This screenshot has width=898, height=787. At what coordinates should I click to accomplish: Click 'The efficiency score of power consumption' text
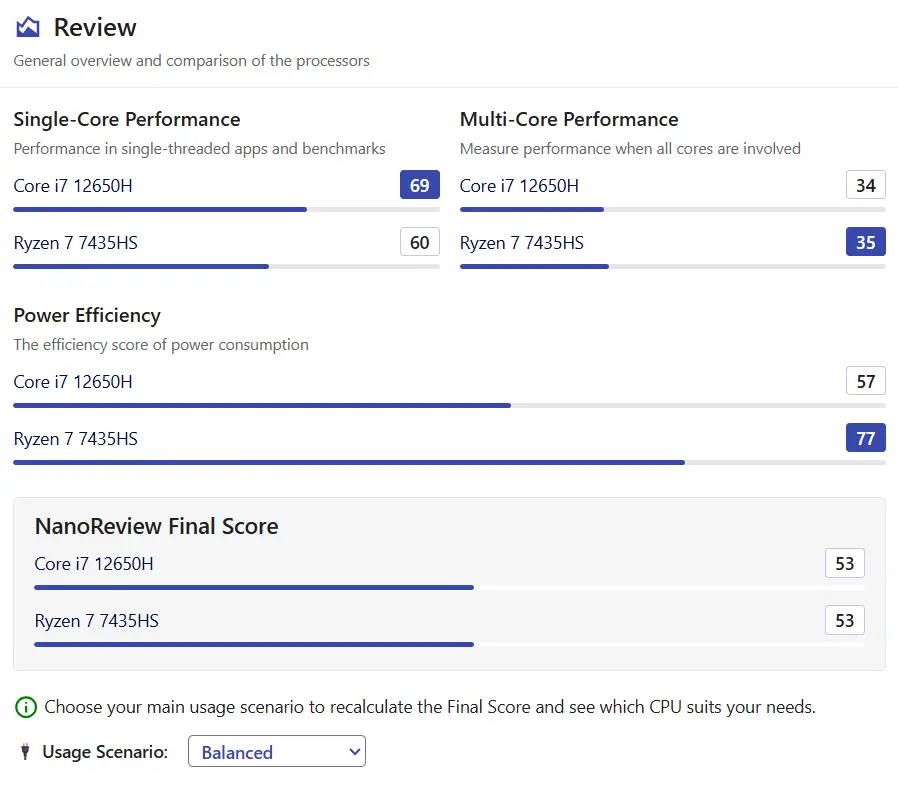point(161,345)
